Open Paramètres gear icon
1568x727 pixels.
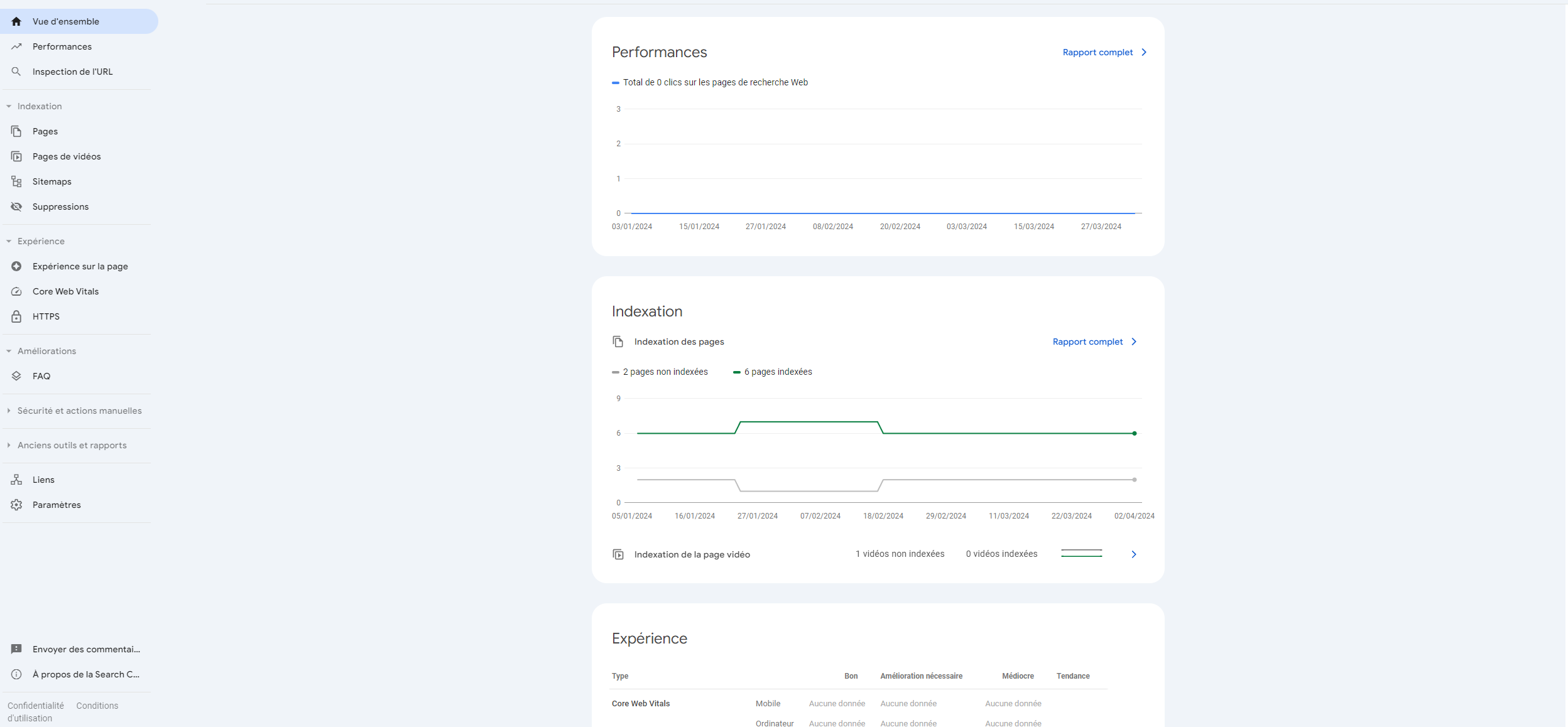click(x=16, y=505)
